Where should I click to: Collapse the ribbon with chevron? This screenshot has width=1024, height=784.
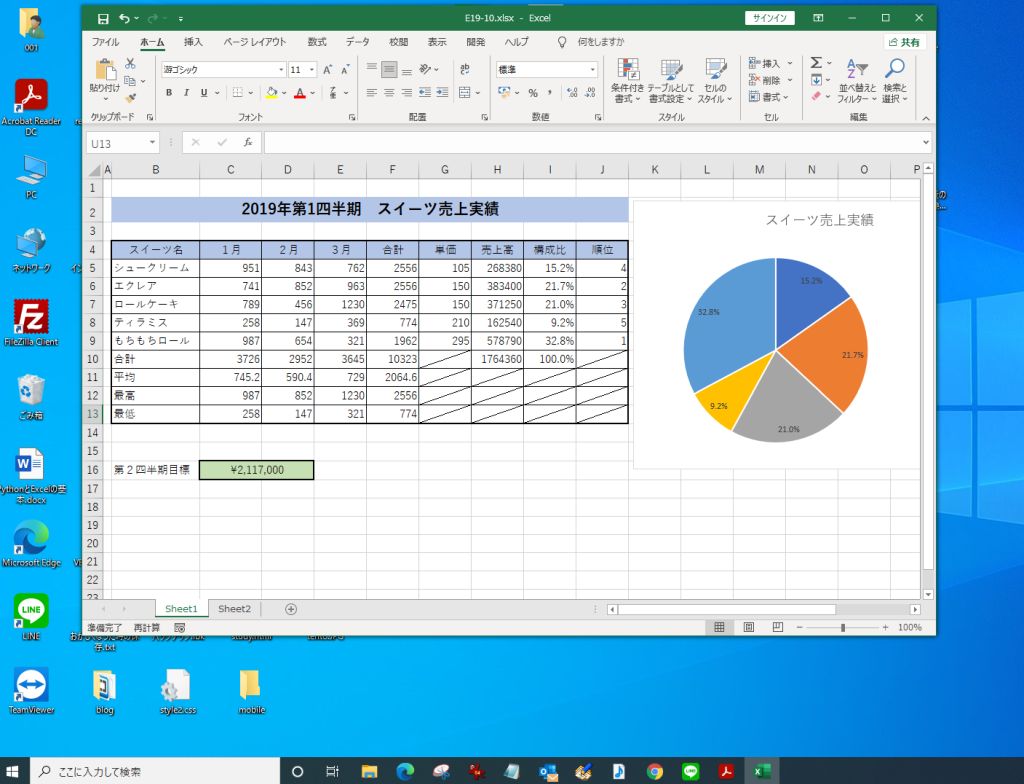[925, 118]
